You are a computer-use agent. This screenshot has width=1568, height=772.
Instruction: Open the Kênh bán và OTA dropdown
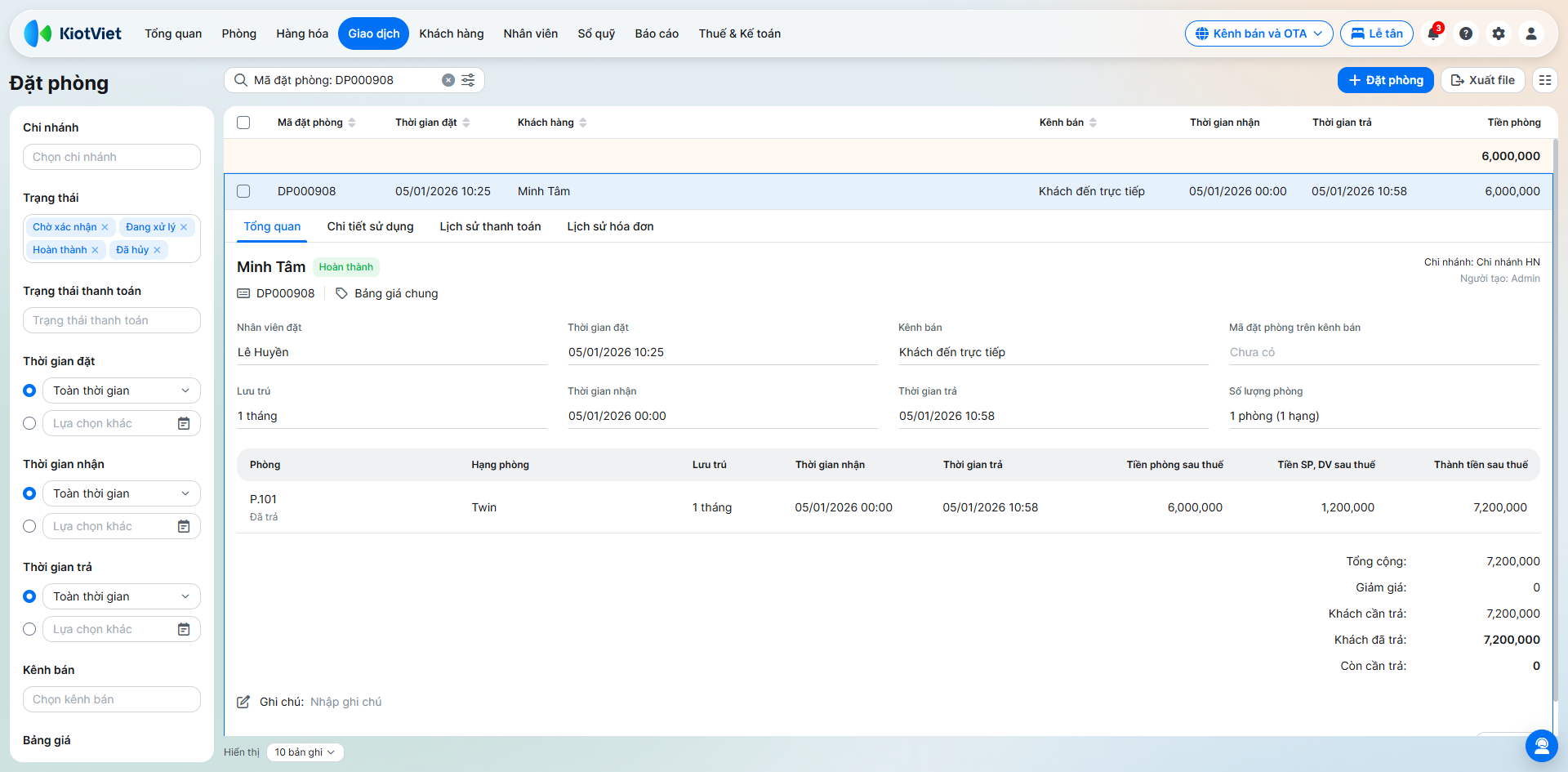coord(1258,33)
